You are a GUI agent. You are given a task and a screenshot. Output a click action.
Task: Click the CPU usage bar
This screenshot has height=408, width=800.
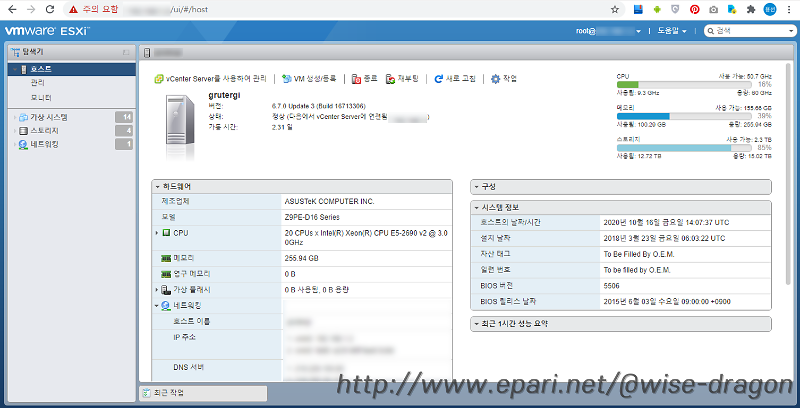(x=684, y=85)
